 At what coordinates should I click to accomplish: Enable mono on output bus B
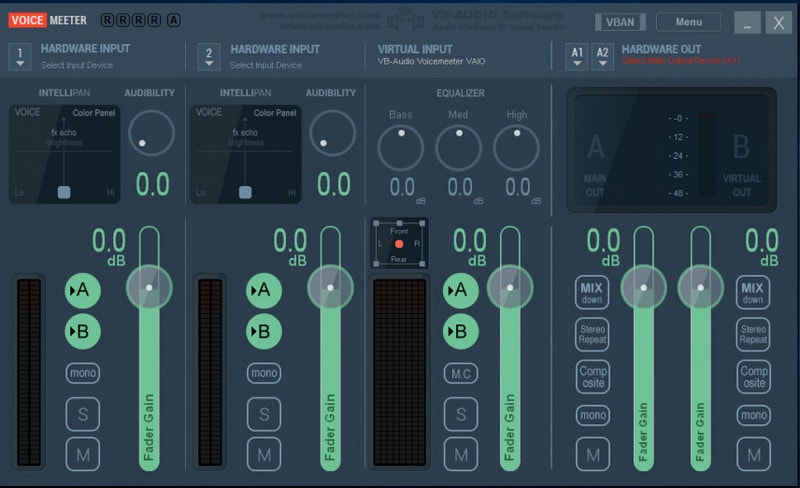pyautogui.click(x=754, y=415)
